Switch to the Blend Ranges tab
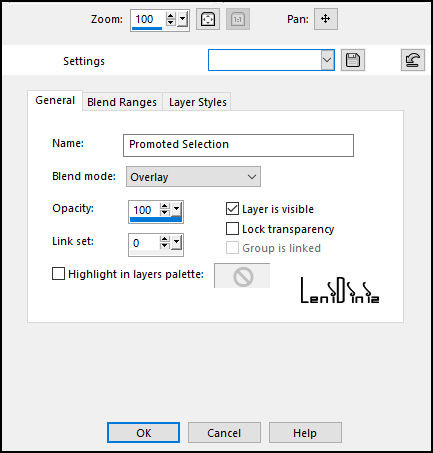 (x=122, y=102)
